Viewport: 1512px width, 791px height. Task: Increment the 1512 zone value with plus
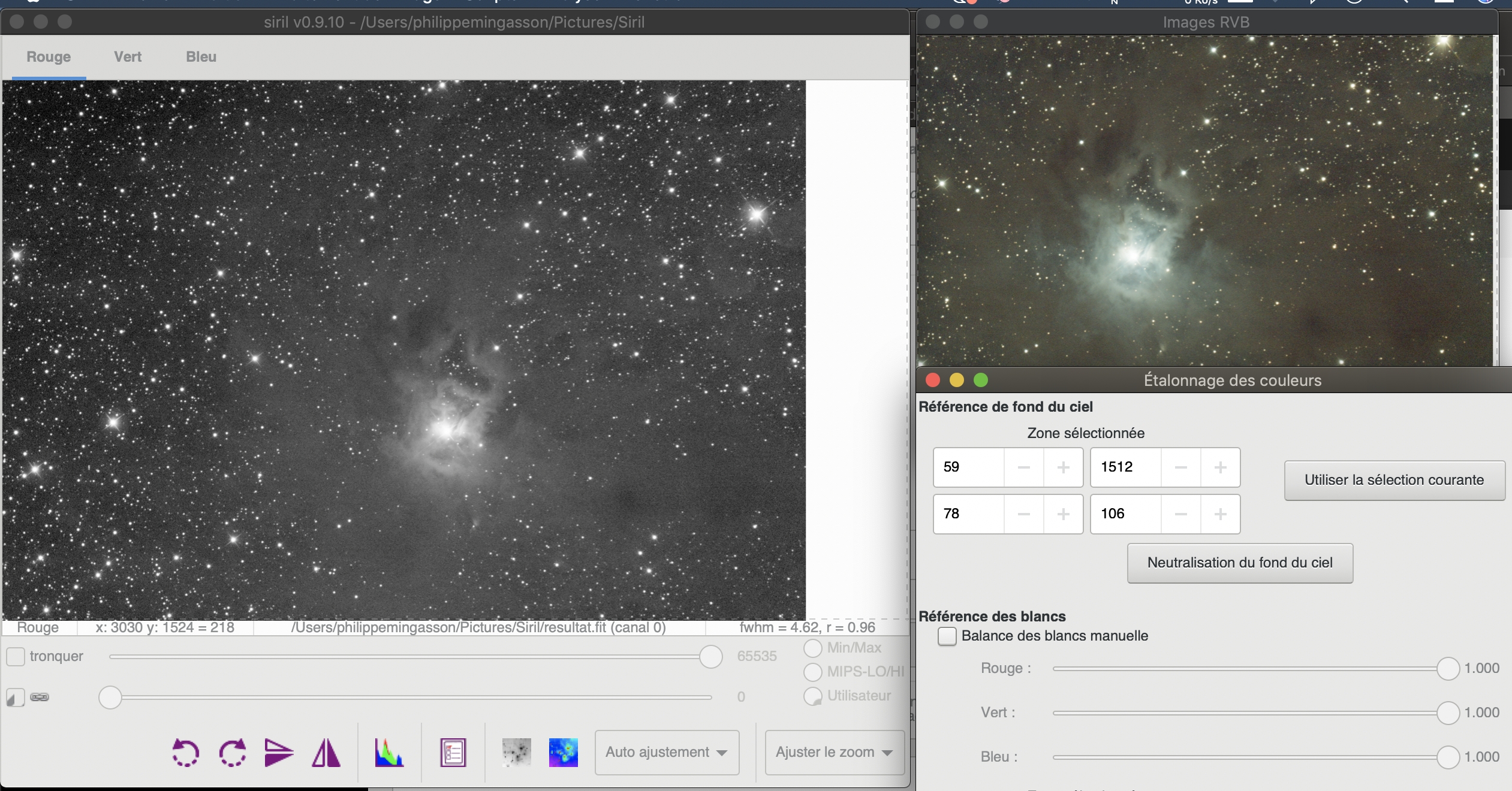click(x=1220, y=467)
